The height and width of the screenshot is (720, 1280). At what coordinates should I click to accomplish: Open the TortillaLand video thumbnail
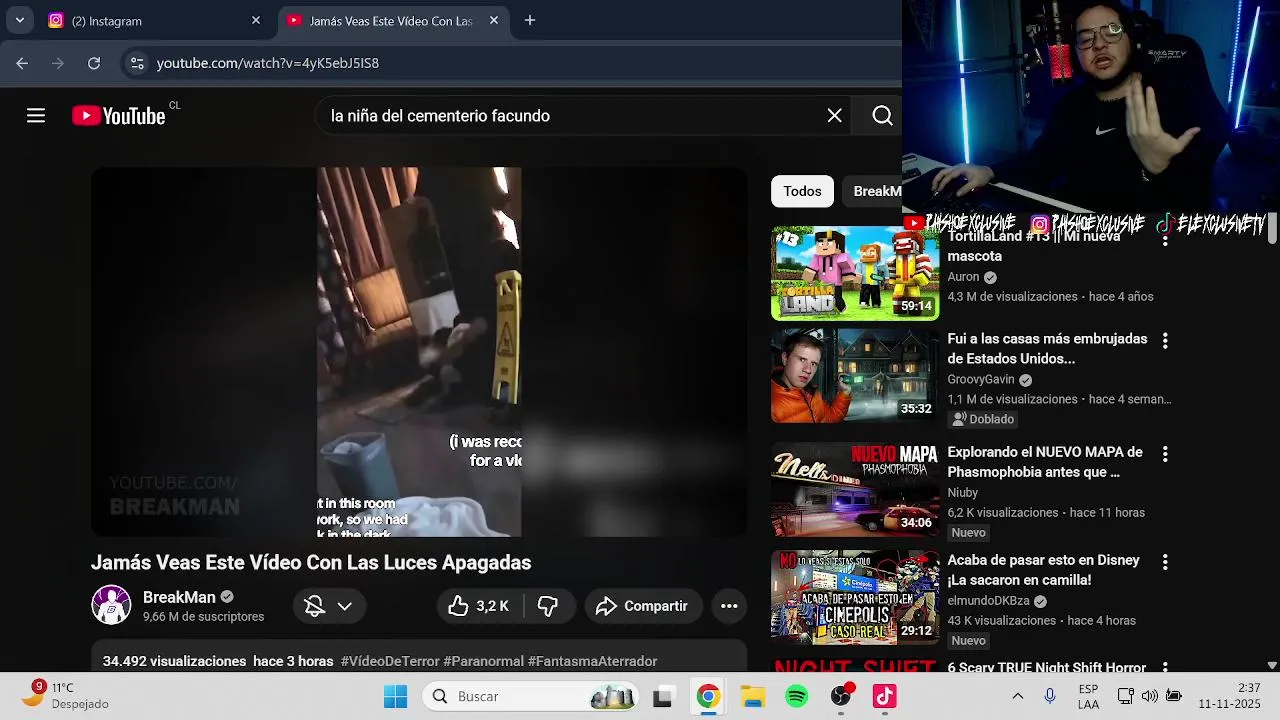click(x=855, y=273)
